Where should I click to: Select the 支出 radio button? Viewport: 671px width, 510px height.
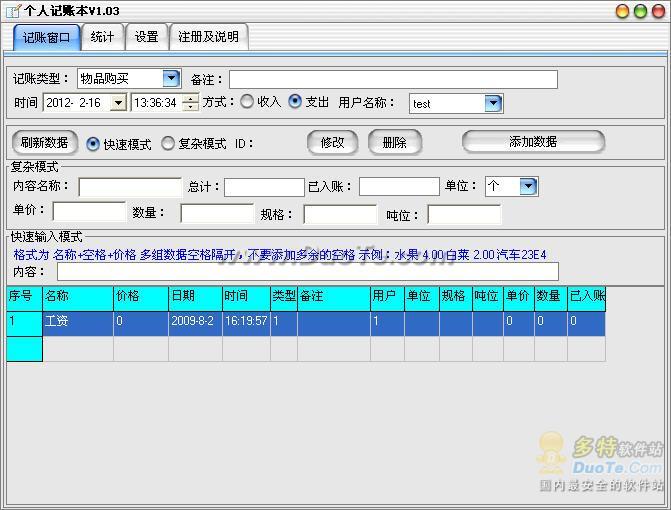click(295, 102)
